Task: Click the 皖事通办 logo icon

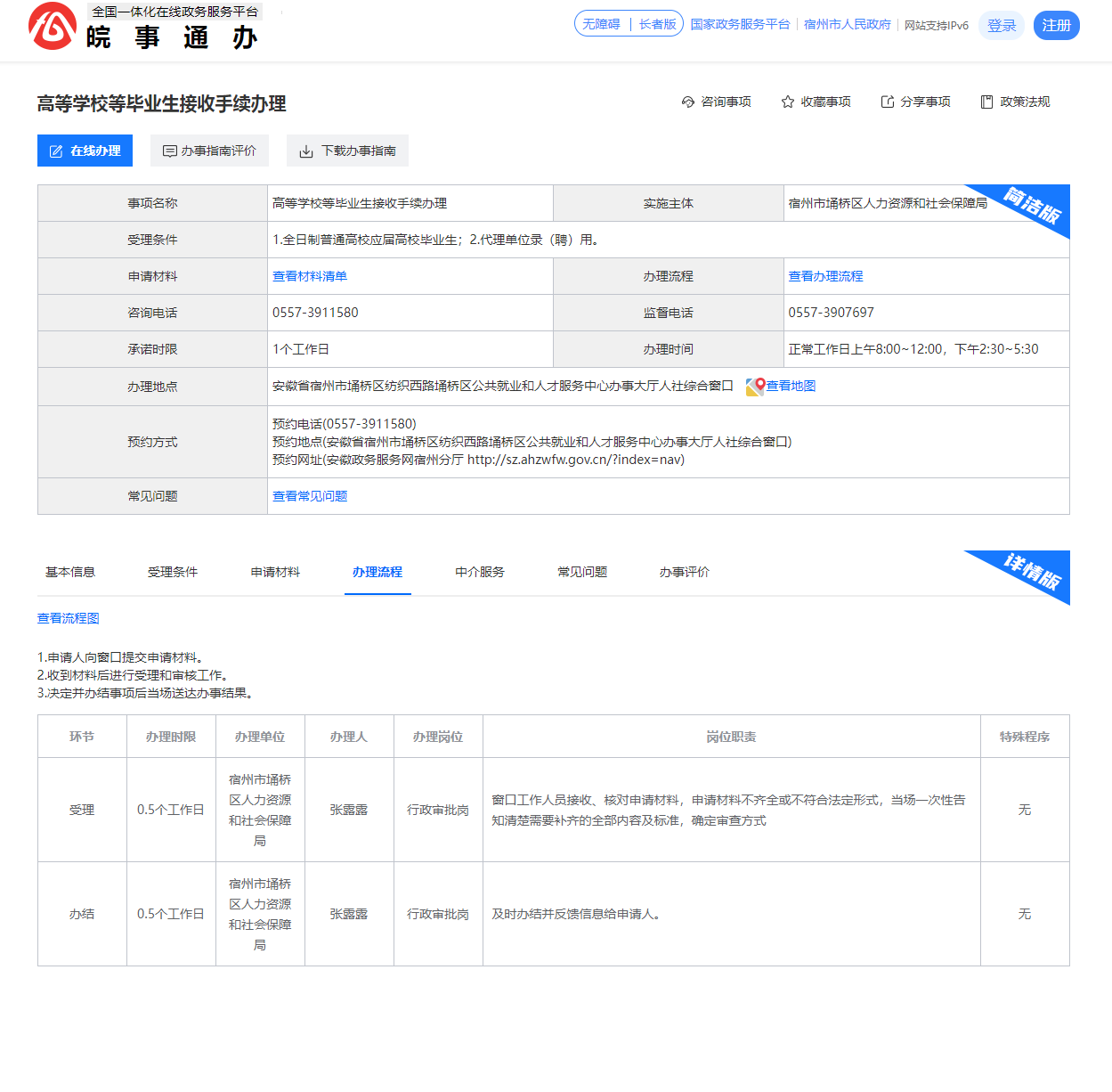Action: (53, 26)
